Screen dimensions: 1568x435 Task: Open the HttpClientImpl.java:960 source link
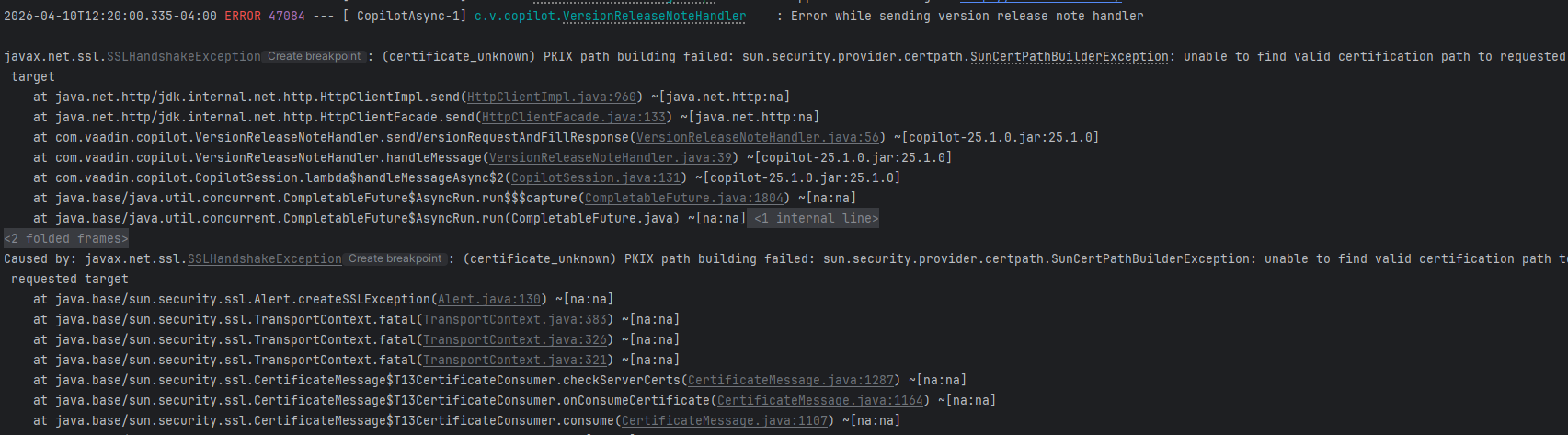(x=551, y=97)
